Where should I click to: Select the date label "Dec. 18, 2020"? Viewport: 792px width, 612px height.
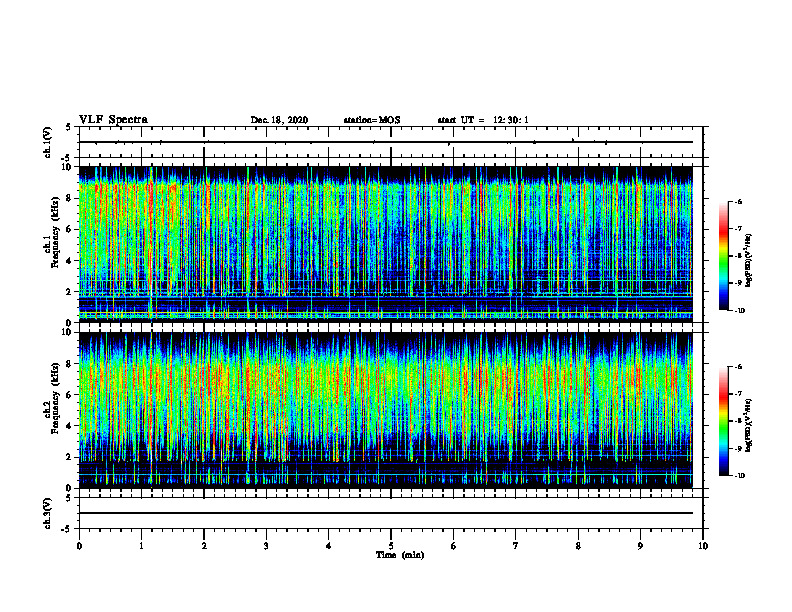point(279,120)
